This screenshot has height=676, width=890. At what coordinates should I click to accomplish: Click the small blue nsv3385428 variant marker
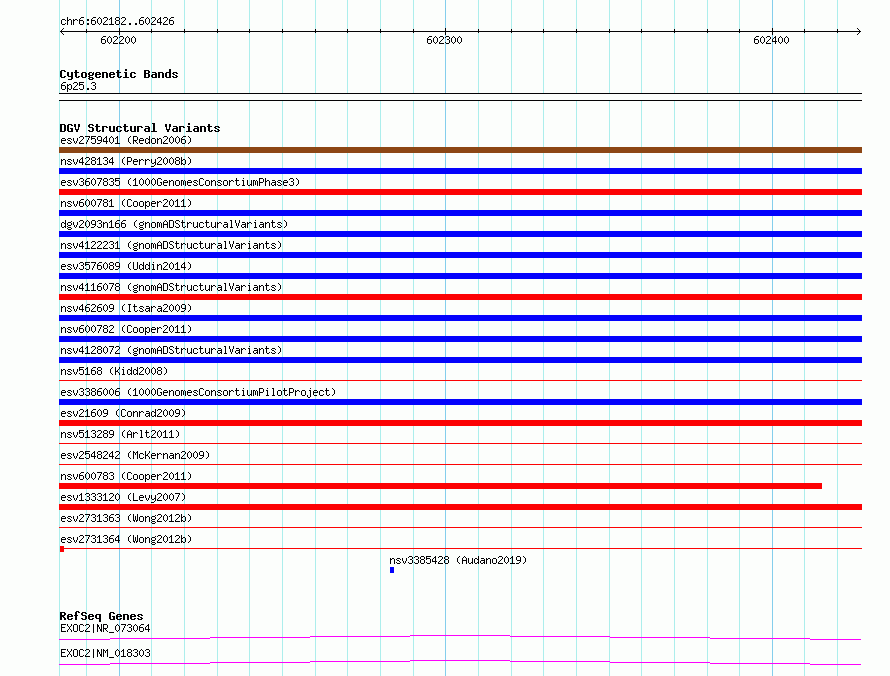pyautogui.click(x=392, y=570)
